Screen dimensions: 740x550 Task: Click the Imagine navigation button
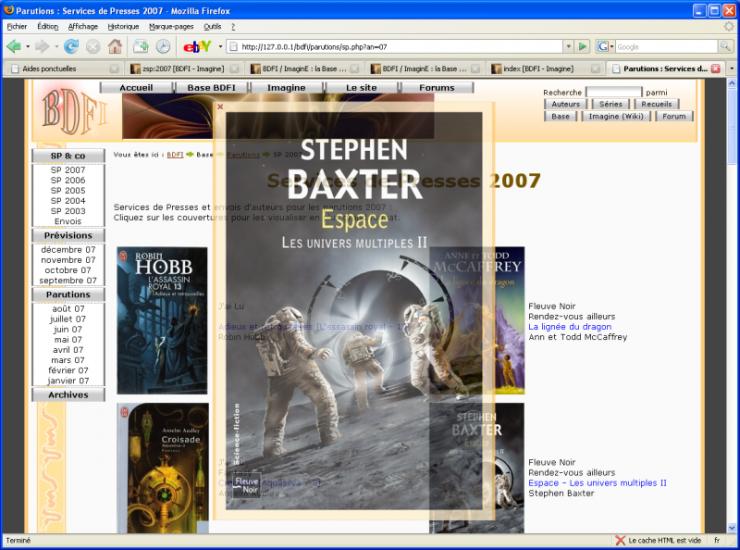[x=286, y=87]
